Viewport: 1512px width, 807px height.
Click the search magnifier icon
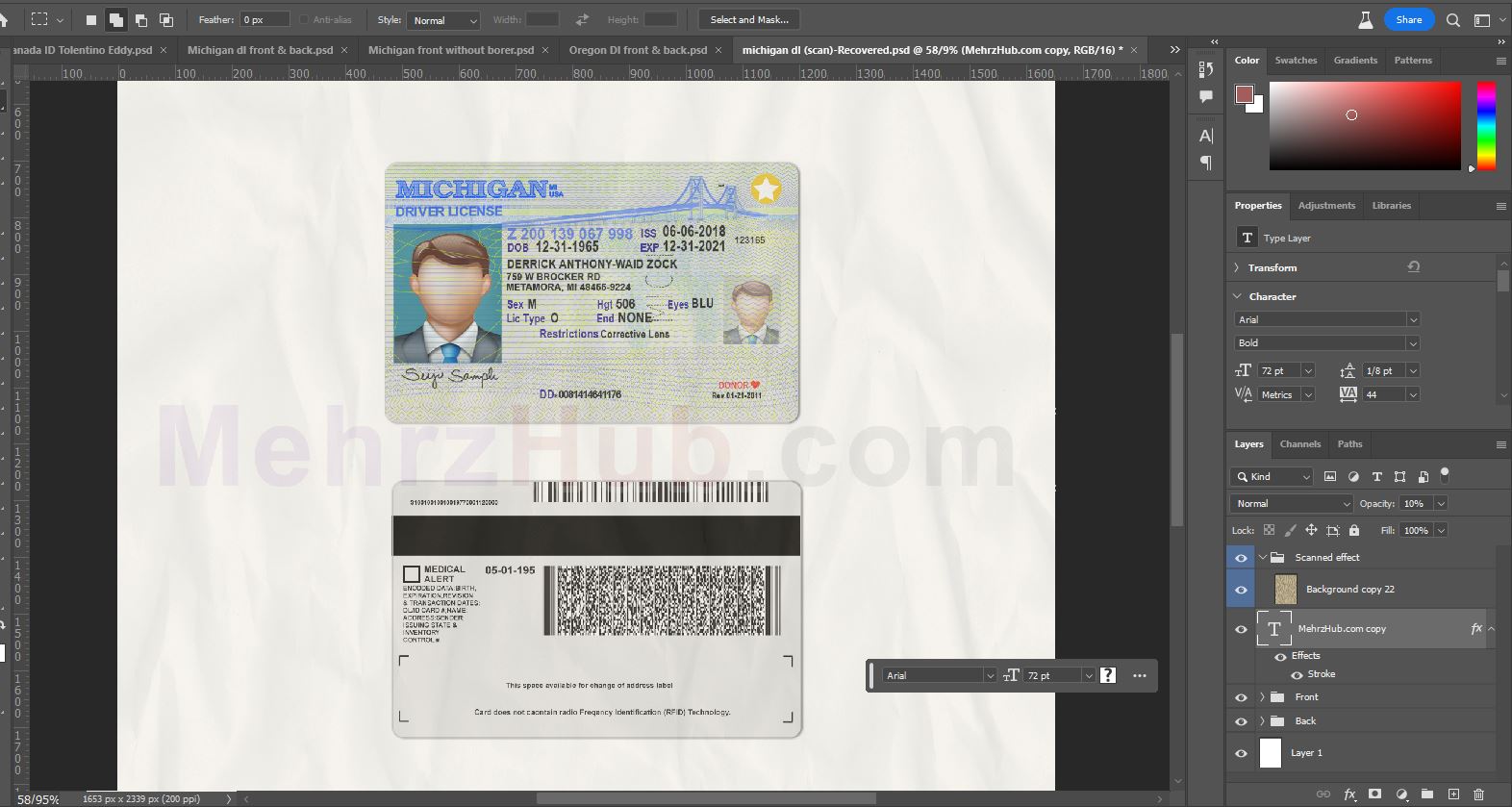pos(1453,19)
